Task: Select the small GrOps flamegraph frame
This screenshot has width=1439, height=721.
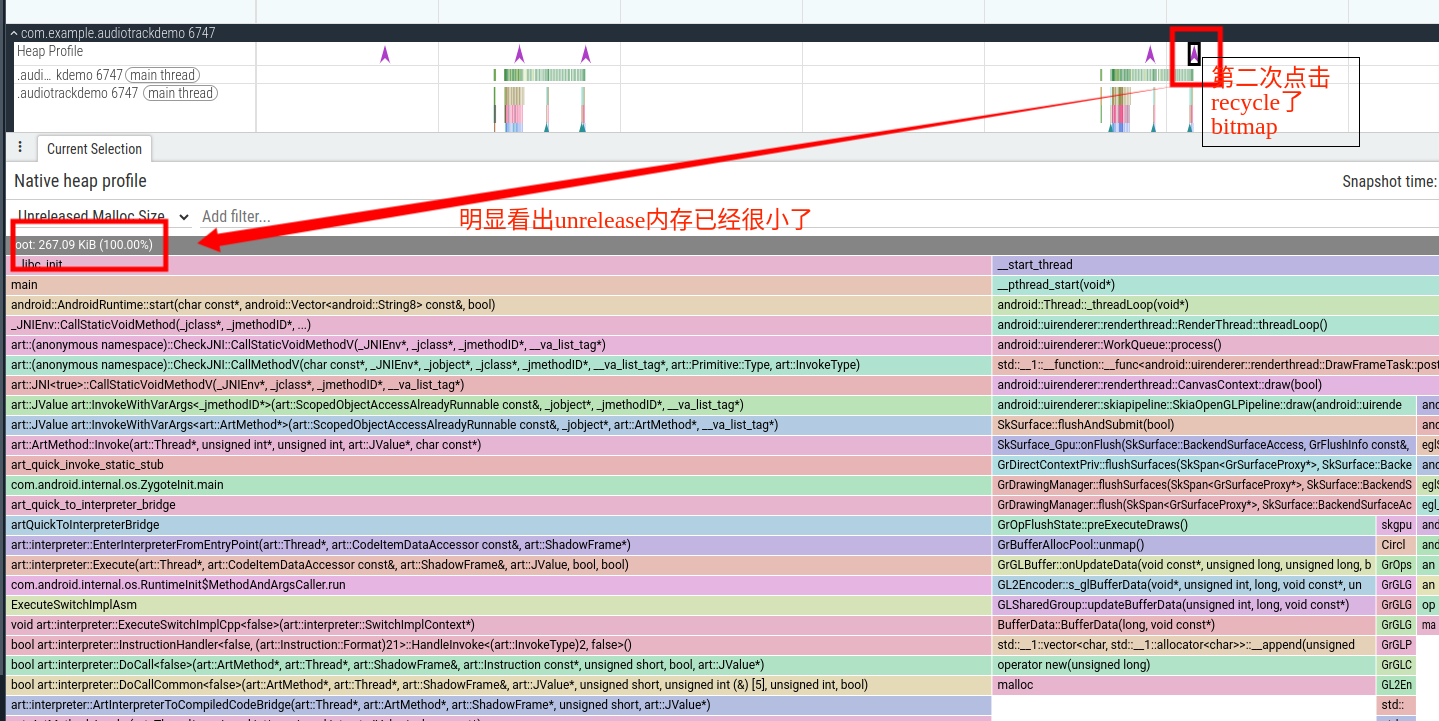Action: point(1397,565)
